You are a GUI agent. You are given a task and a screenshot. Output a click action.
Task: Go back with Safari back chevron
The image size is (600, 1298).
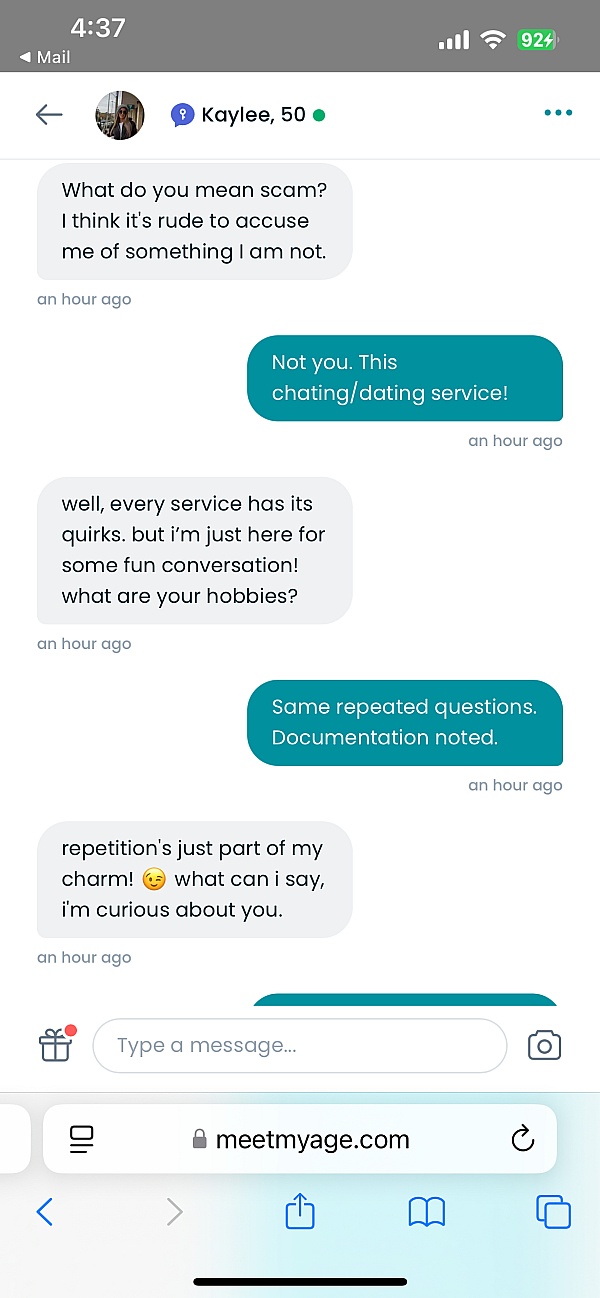click(44, 1212)
